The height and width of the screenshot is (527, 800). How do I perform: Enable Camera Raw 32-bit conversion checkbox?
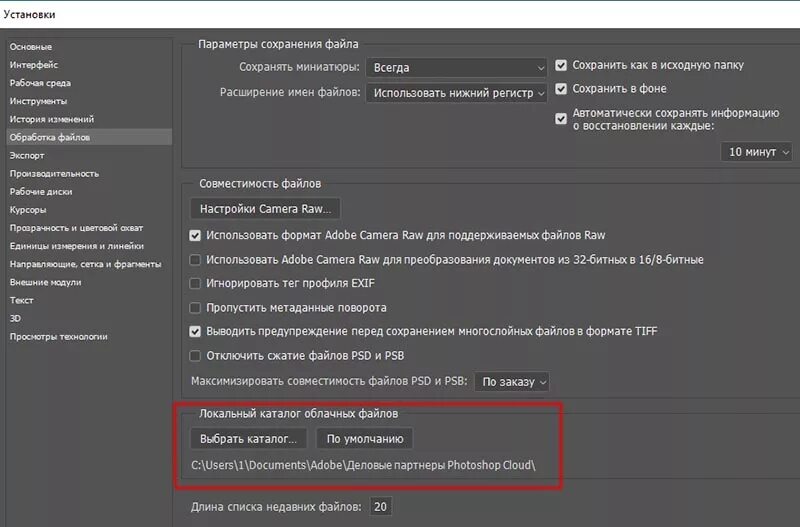(195, 260)
